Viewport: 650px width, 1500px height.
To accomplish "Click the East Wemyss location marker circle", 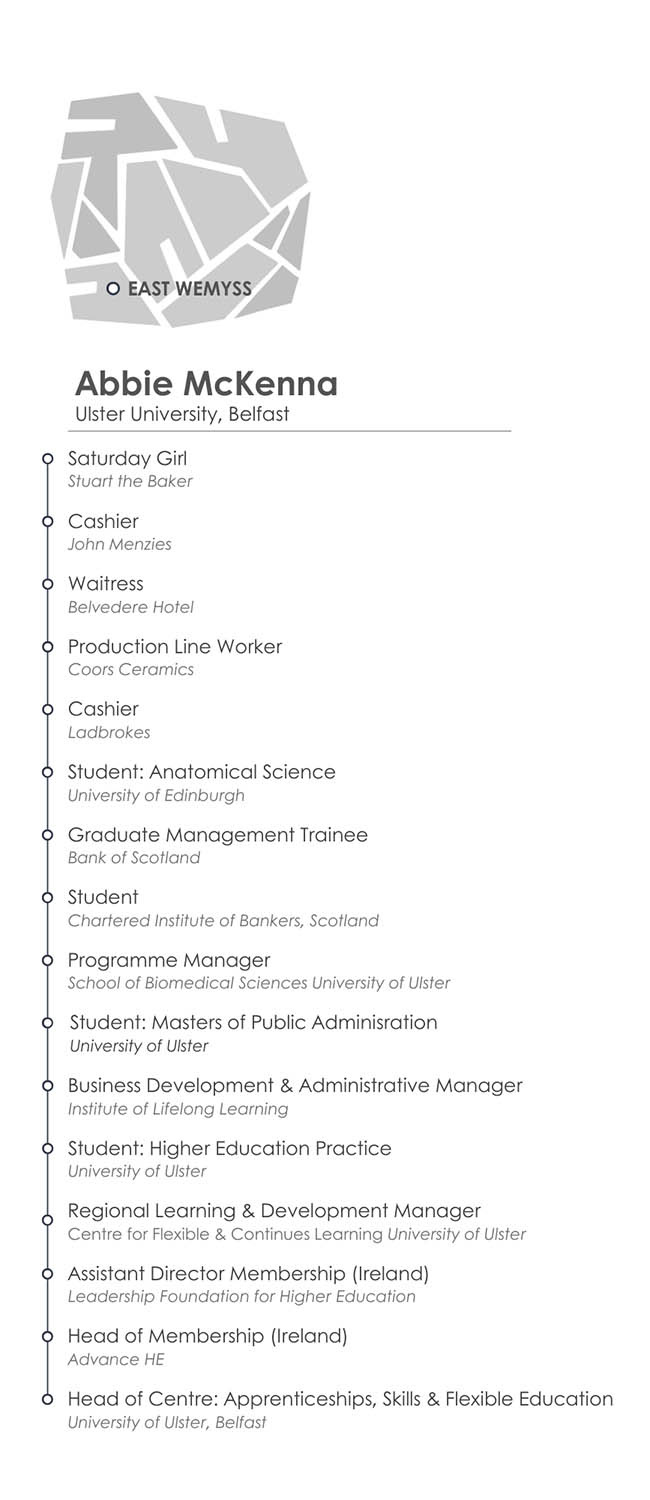I will 113,289.
